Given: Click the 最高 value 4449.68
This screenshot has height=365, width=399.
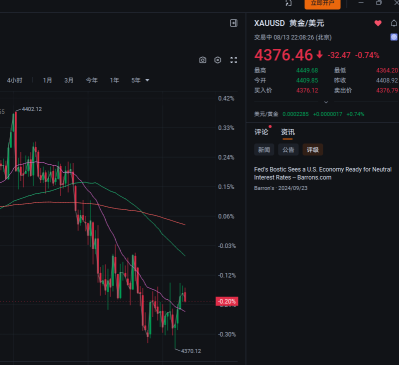Looking at the screenshot, I should click(307, 70).
